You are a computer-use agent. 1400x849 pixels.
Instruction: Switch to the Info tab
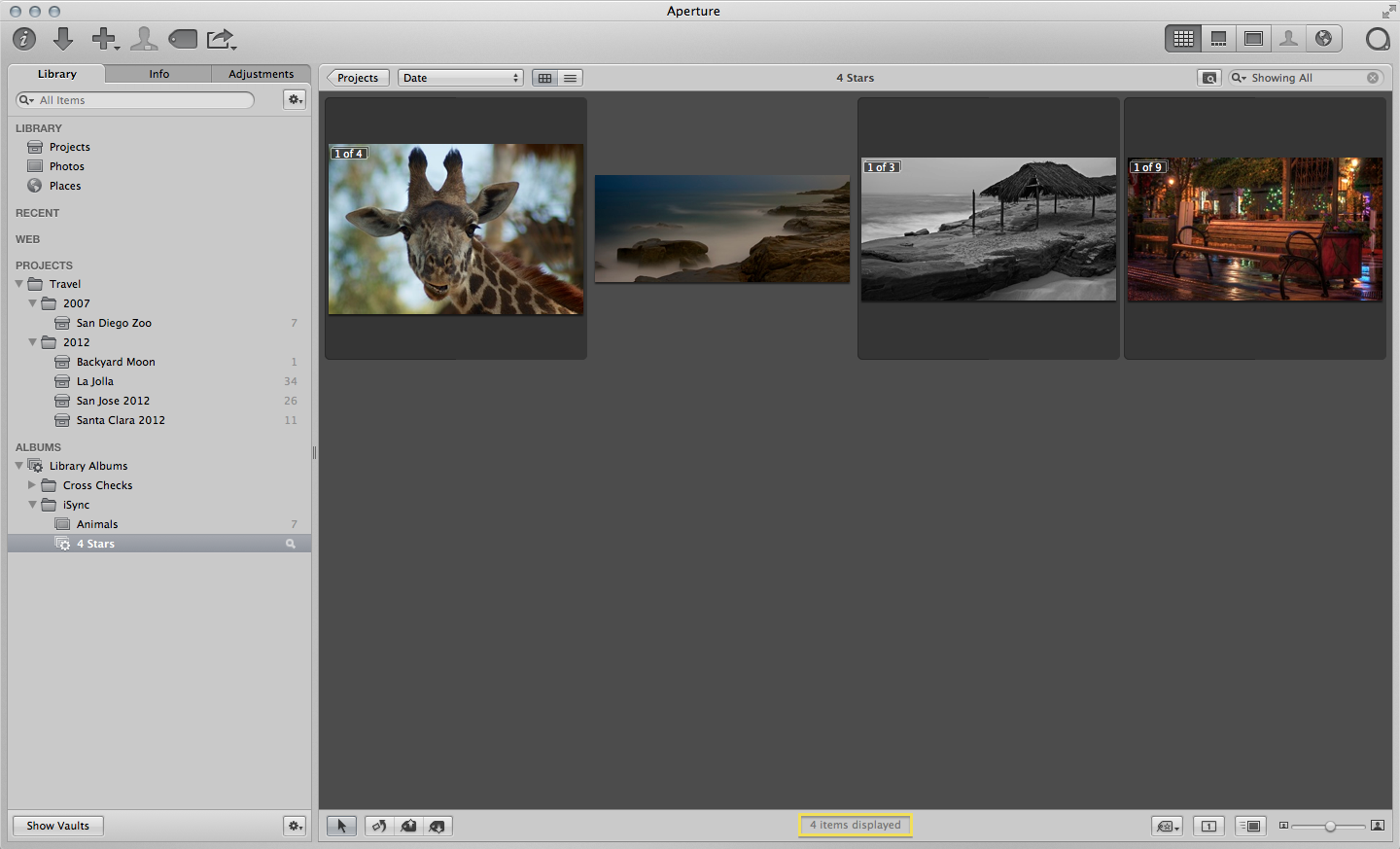[x=158, y=74]
